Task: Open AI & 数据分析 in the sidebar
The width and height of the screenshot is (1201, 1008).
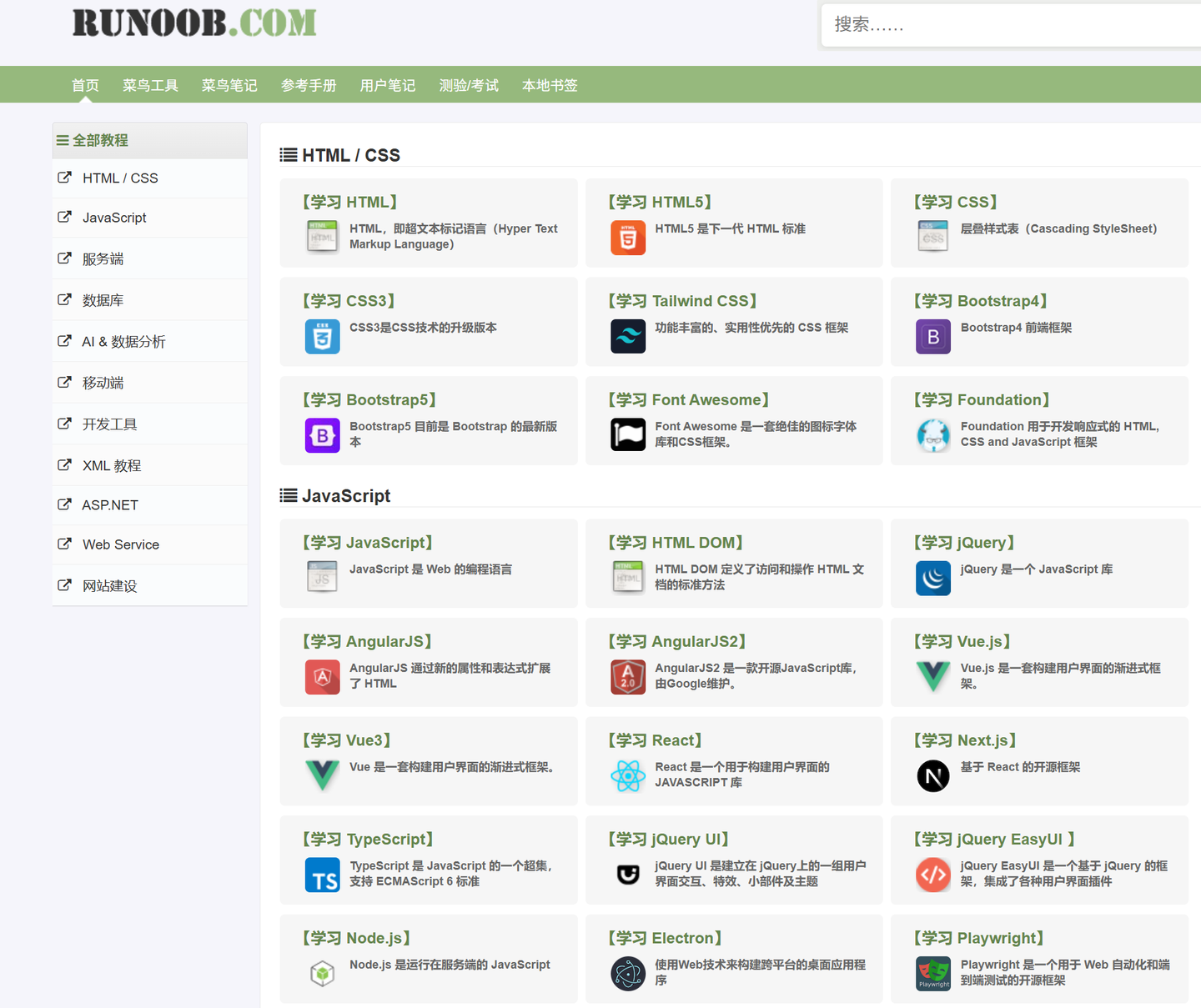Action: click(150, 341)
